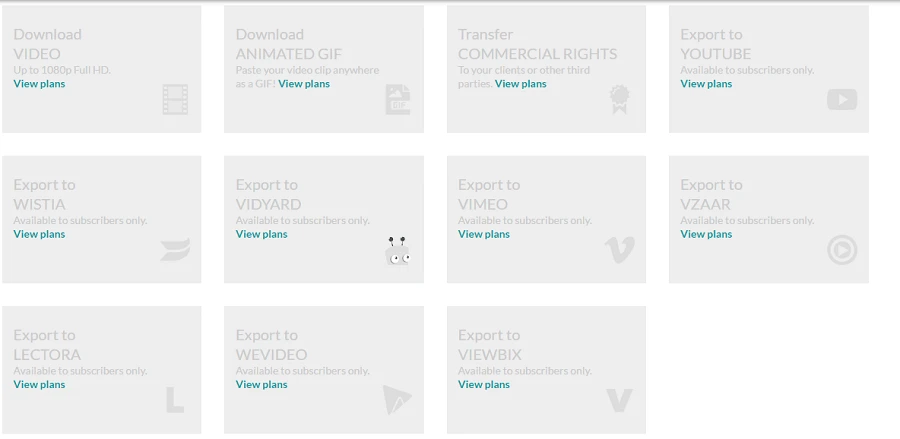900x439 pixels.
Task: Click the Export to YOUTUBE heading
Action: 716,44
